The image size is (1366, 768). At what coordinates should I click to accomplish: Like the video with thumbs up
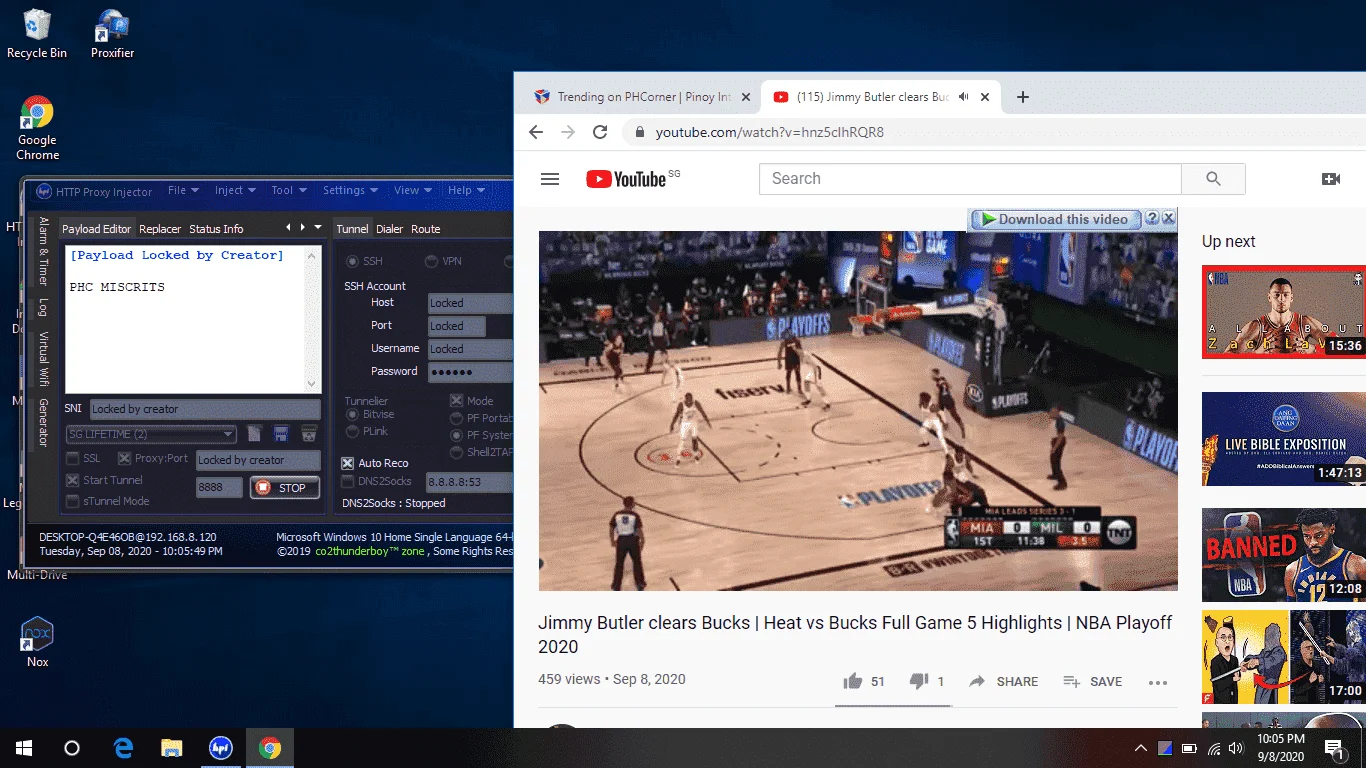[x=852, y=681]
